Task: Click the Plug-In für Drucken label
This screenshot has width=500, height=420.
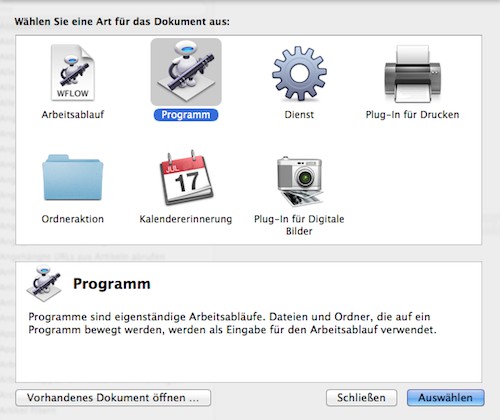Action: [412, 115]
